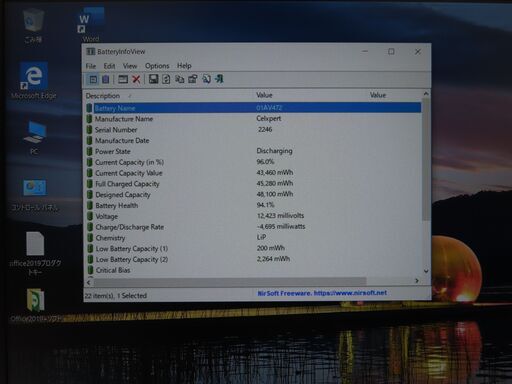Select the Full Charged Capacity row
512x384 pixels.
253,184
